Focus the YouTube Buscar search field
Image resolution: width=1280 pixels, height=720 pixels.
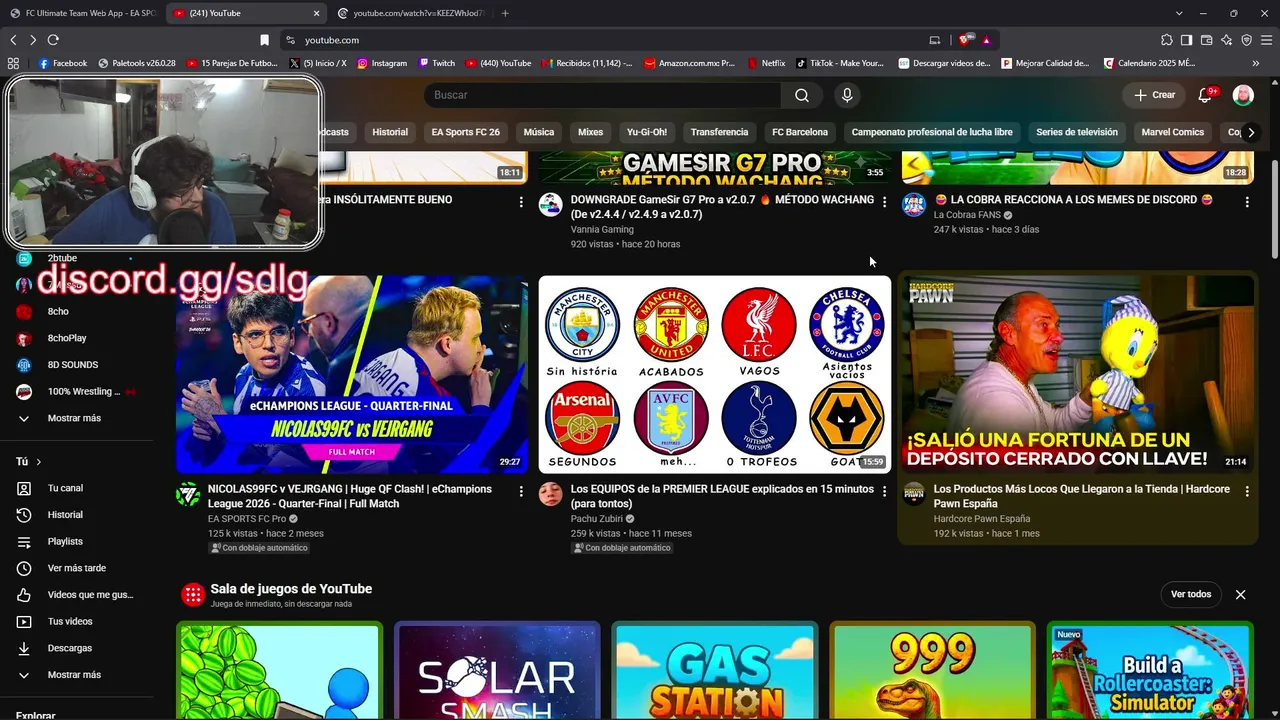603,95
